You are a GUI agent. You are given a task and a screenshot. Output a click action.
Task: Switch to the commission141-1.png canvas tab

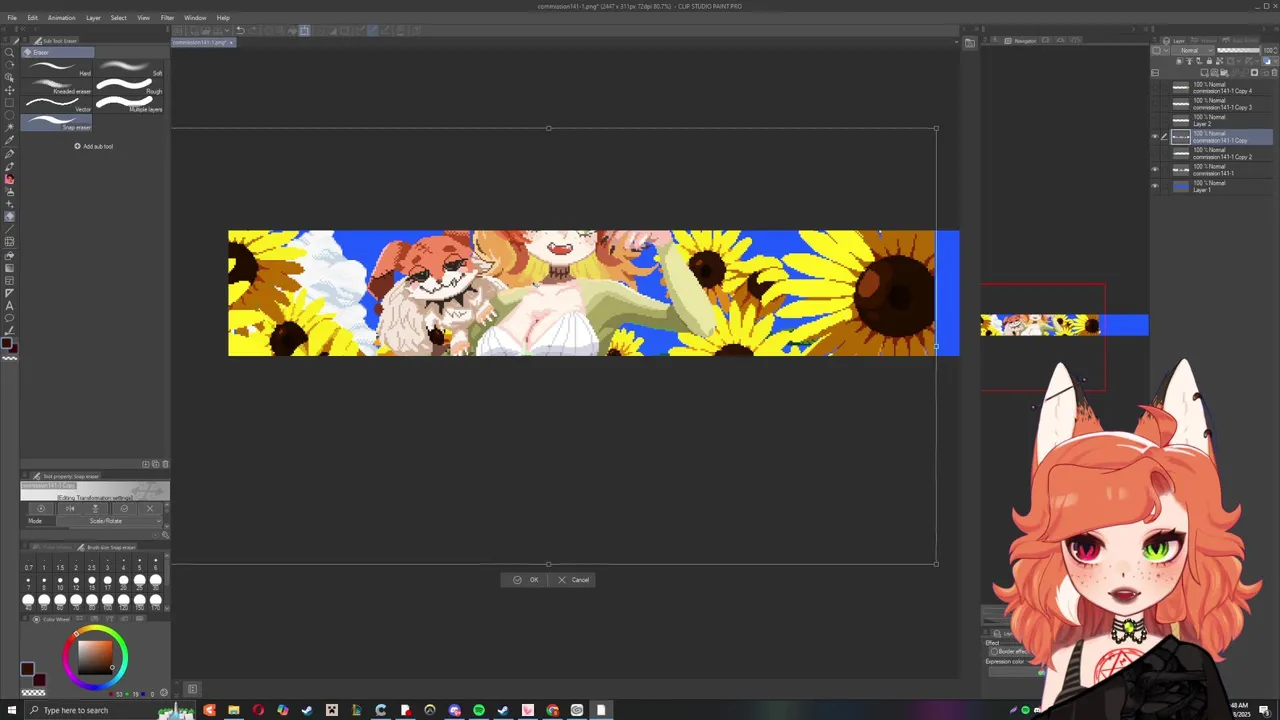(203, 42)
